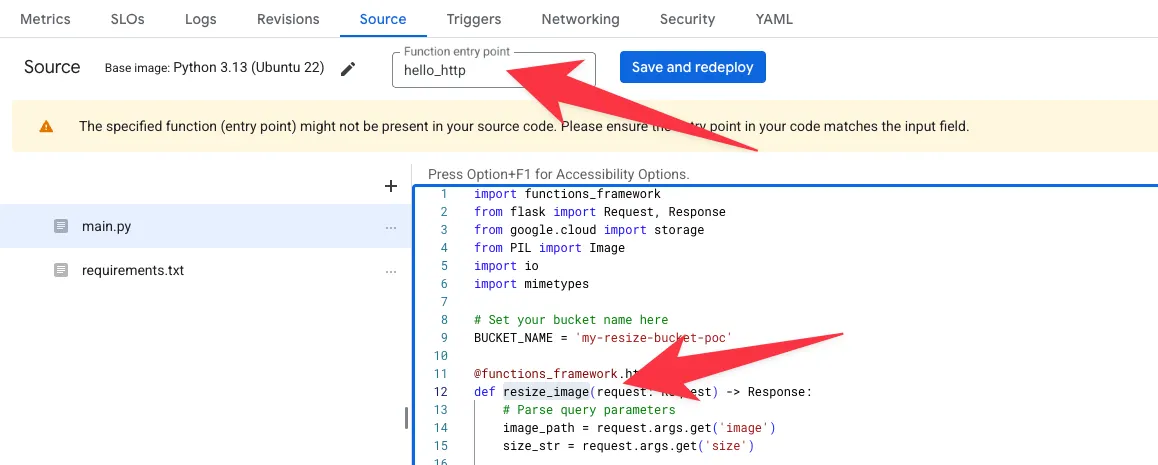The height and width of the screenshot is (465, 1158).
Task: Click the orange warning triangle icon
Action: (x=46, y=127)
